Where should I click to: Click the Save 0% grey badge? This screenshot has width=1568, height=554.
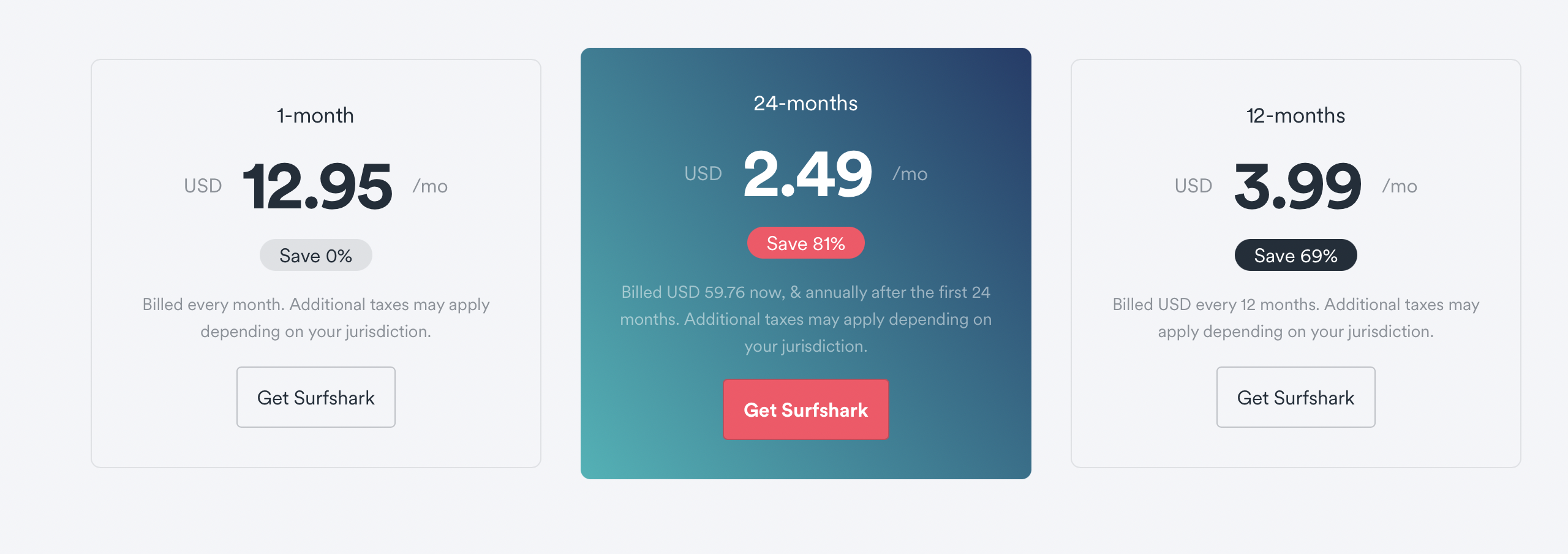point(316,256)
